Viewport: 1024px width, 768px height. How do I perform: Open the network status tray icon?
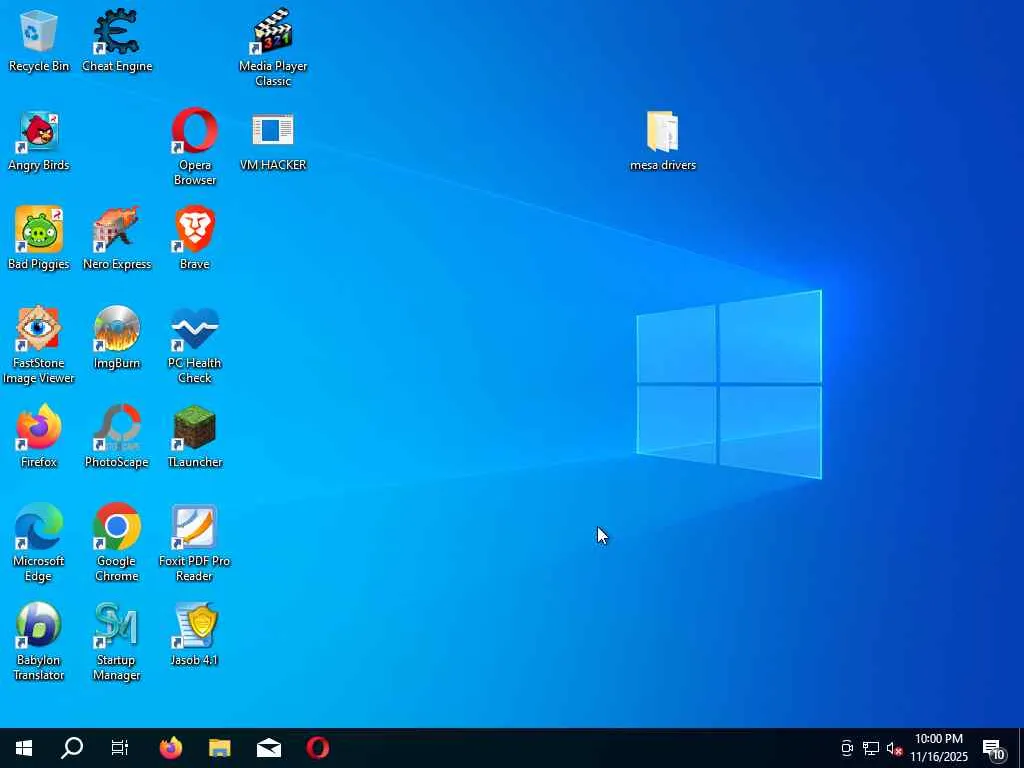tap(871, 748)
